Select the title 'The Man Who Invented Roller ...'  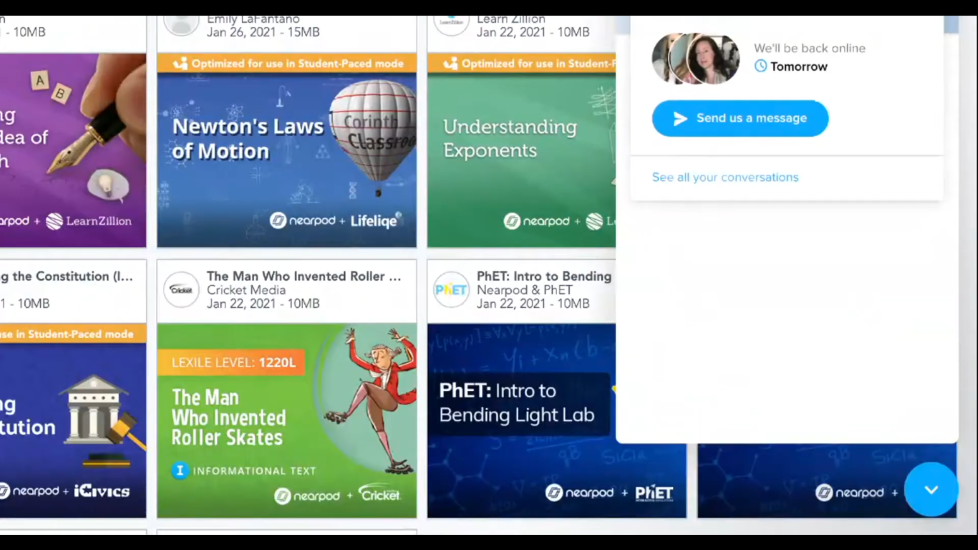tap(304, 276)
